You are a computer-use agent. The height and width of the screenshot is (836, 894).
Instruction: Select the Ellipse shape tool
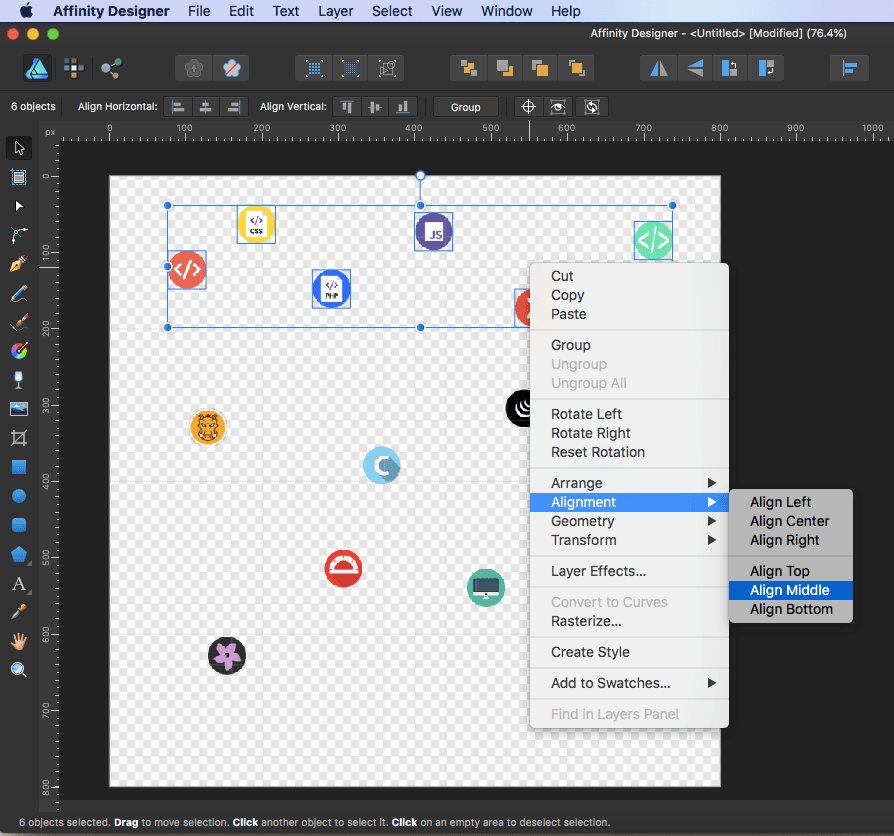pos(18,496)
